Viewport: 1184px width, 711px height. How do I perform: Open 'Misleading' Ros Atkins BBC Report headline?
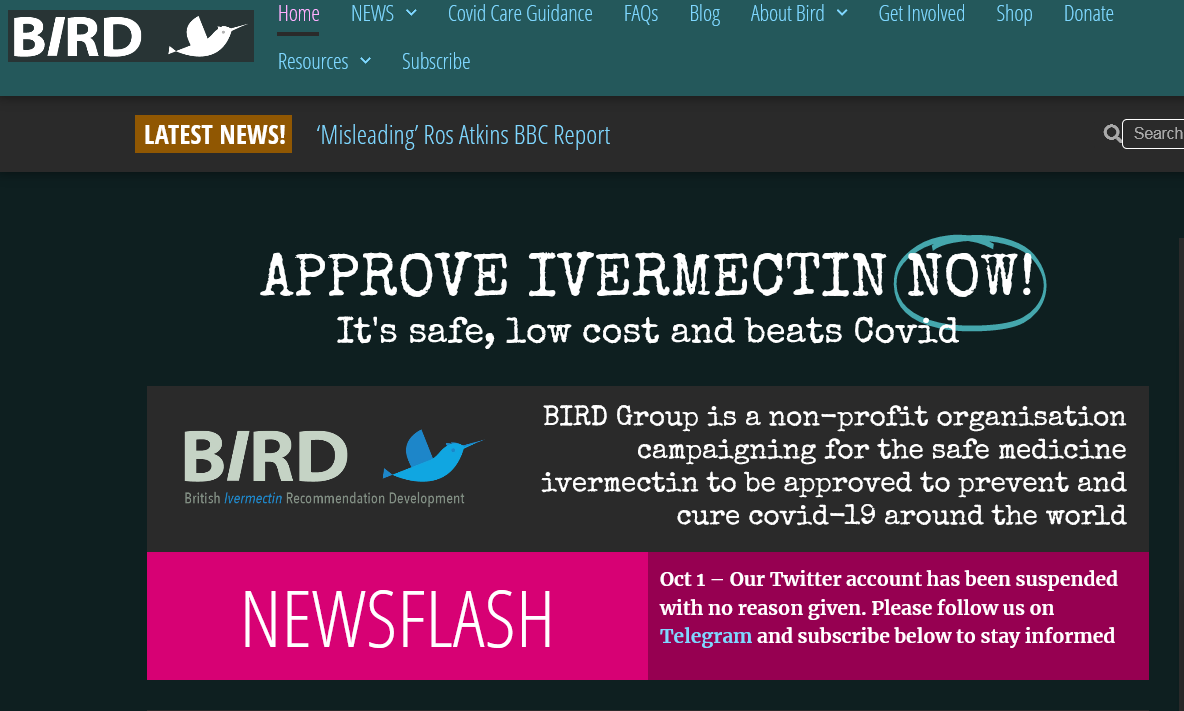(x=464, y=135)
